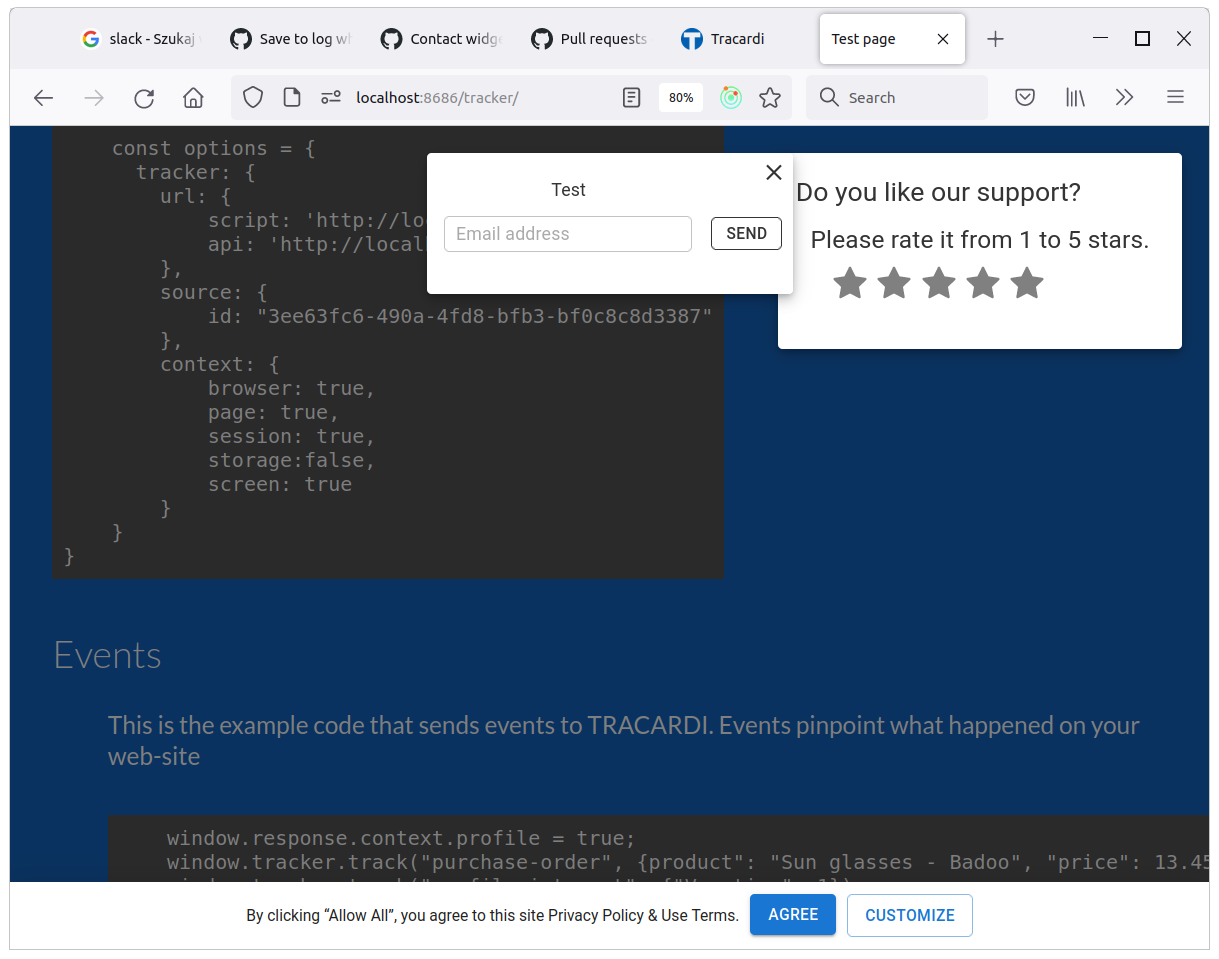Screen dimensions: 1219x959
Task: Reload the current page
Action: point(143,97)
